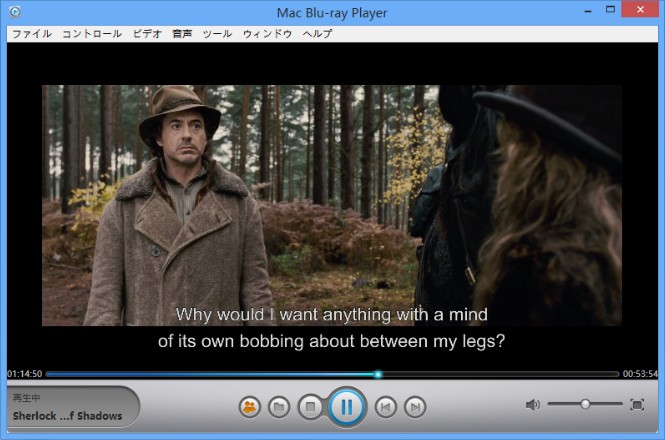Open the 音声 menu
Image resolution: width=665 pixels, height=440 pixels.
point(182,34)
